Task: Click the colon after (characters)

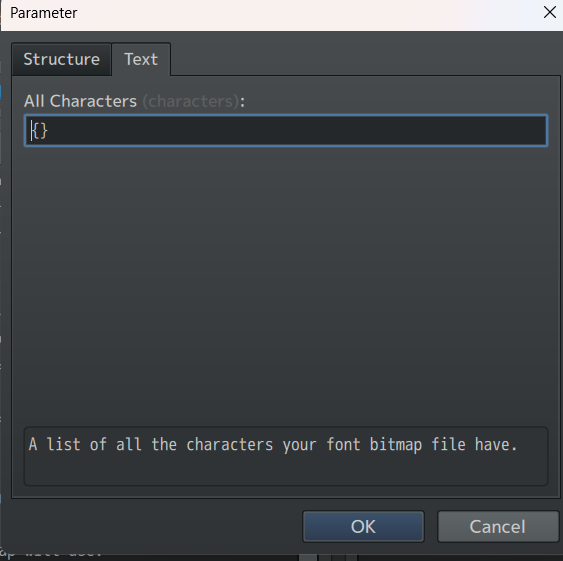Action: coord(243,102)
